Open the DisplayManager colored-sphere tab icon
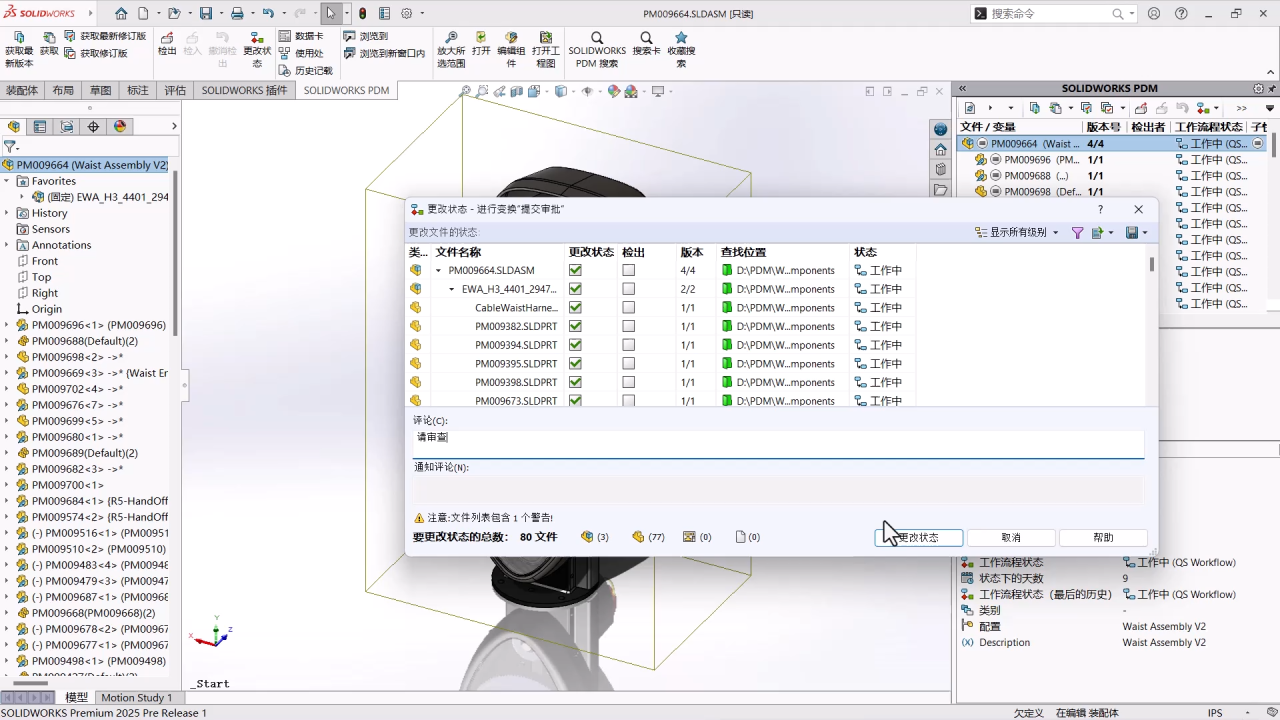 pos(120,127)
